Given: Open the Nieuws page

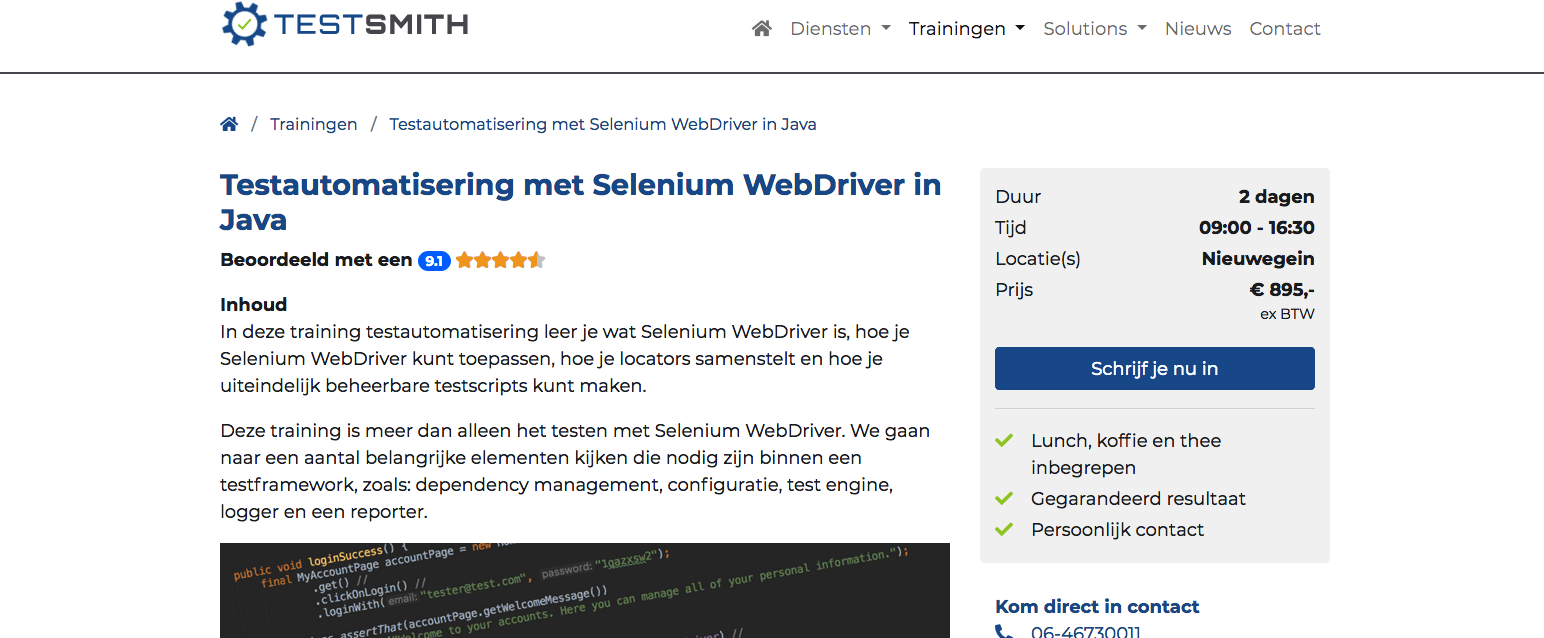Looking at the screenshot, I should click(x=1198, y=29).
